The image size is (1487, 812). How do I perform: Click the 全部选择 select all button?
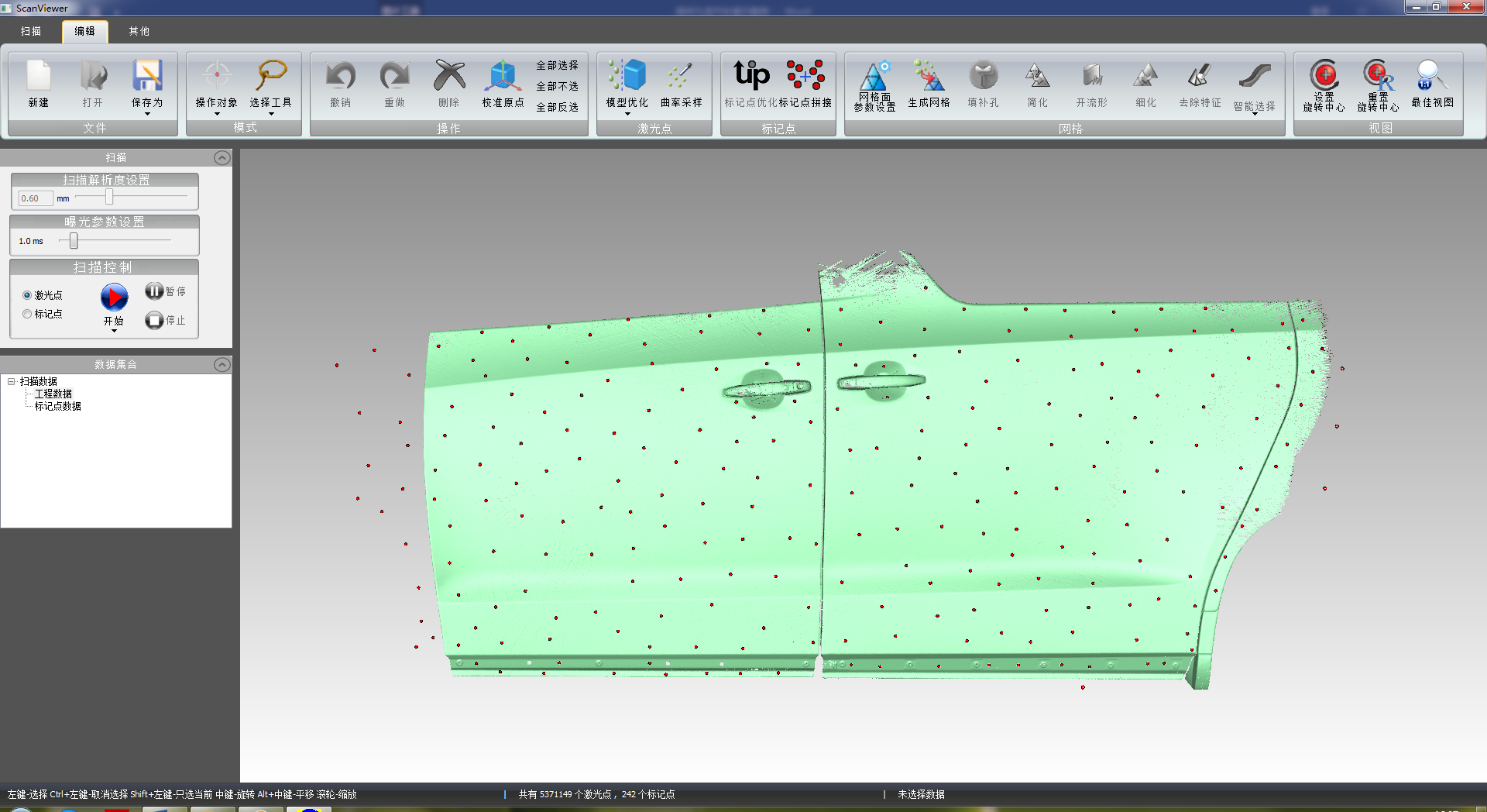click(557, 65)
